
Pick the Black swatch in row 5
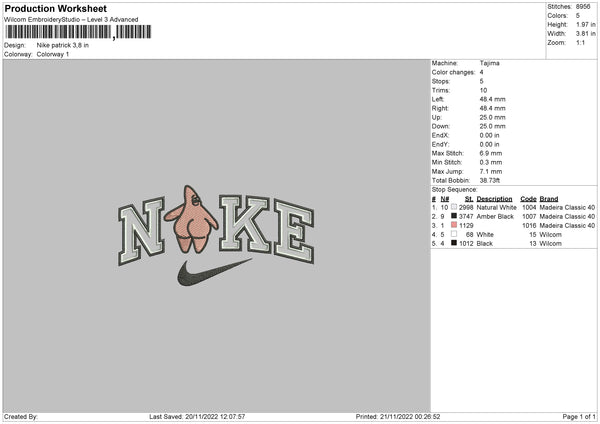click(x=454, y=243)
